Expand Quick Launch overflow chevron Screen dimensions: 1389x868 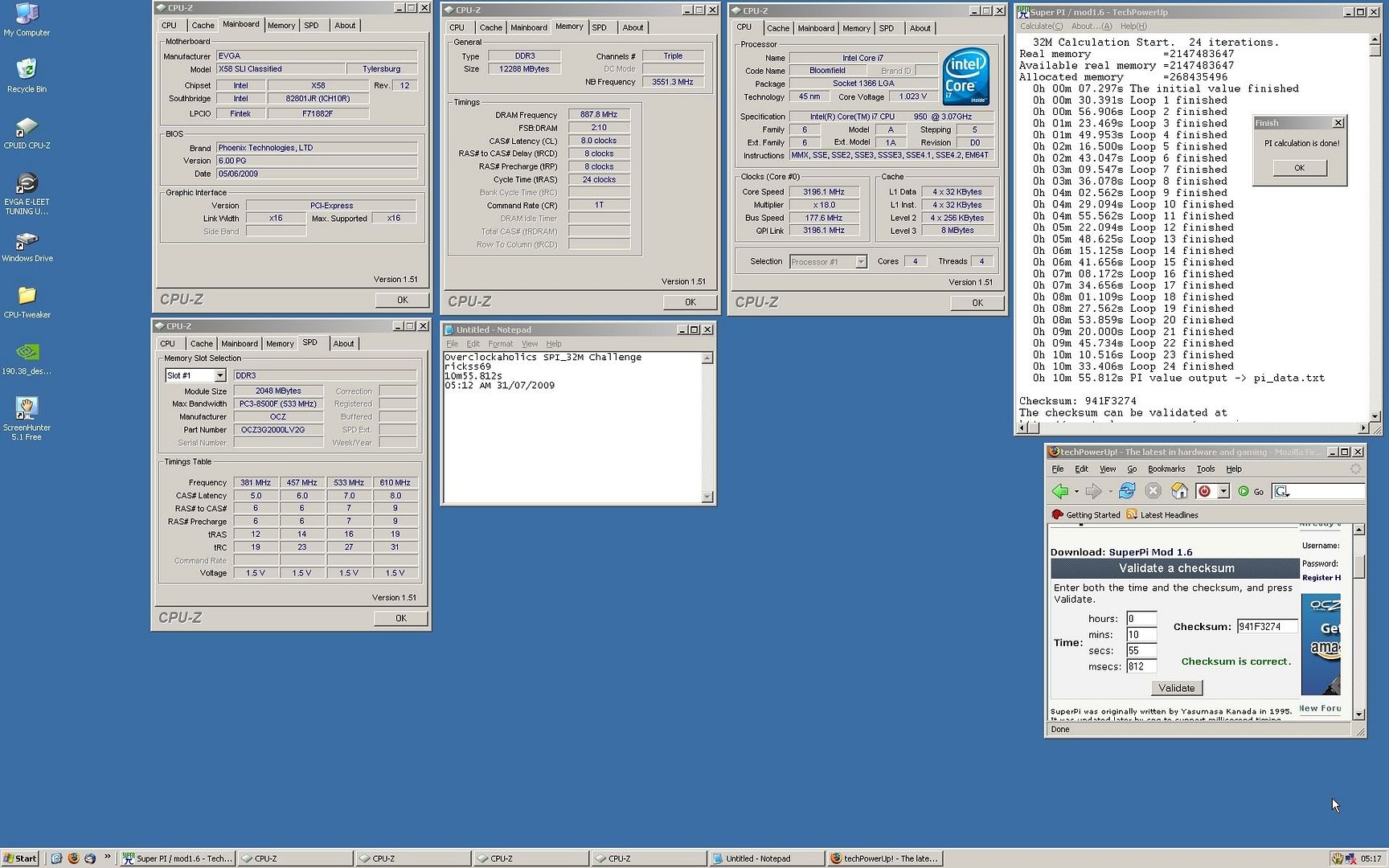tap(108, 858)
